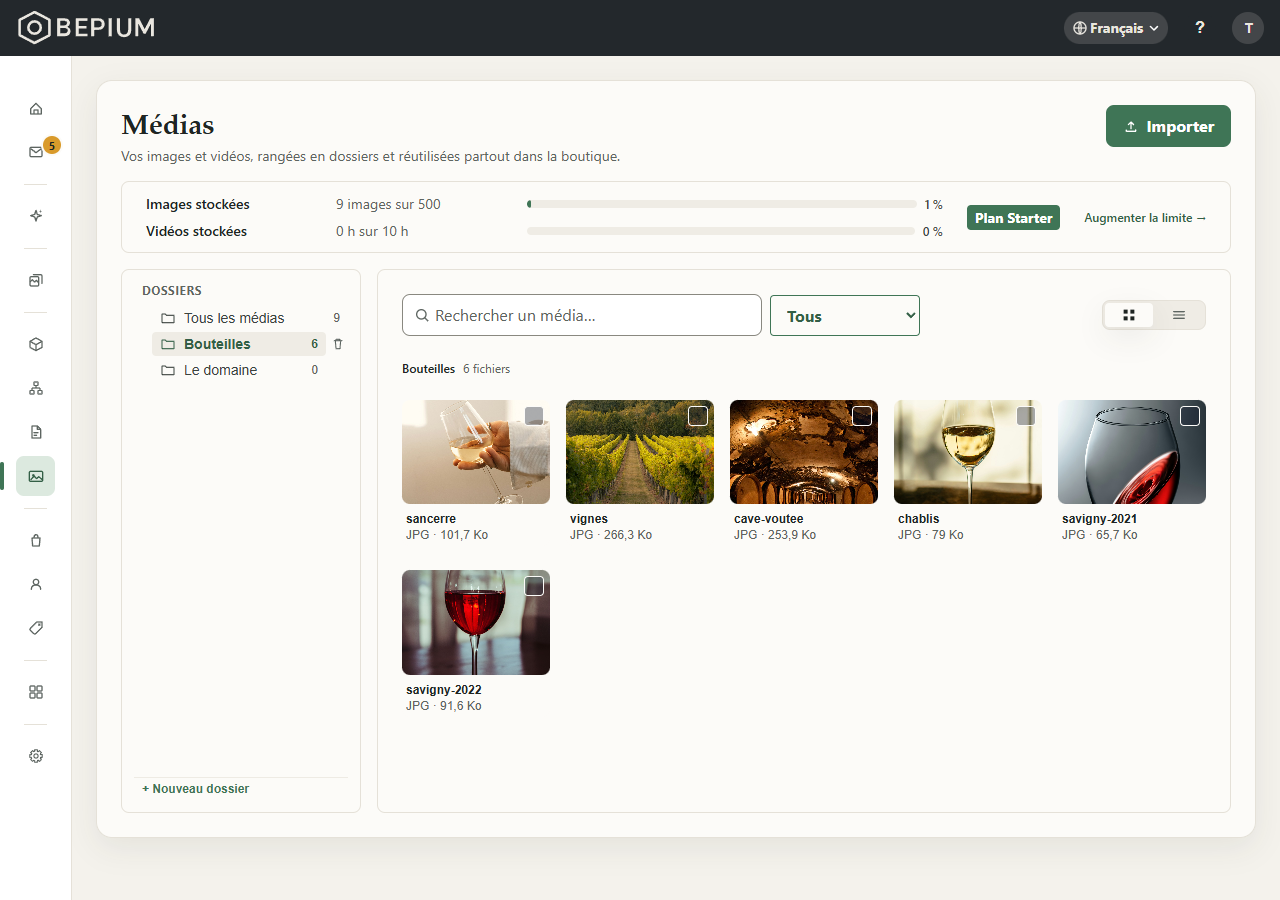The height and width of the screenshot is (900, 1280).
Task: Open the box-shaped products icon
Action: coord(36,344)
